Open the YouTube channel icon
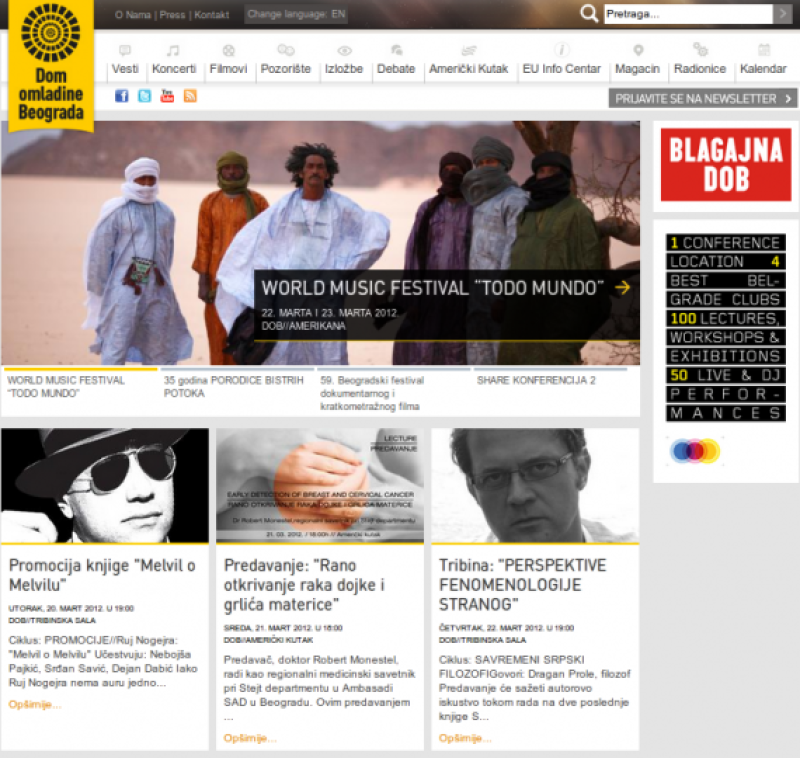The height and width of the screenshot is (758, 800). 167,96
